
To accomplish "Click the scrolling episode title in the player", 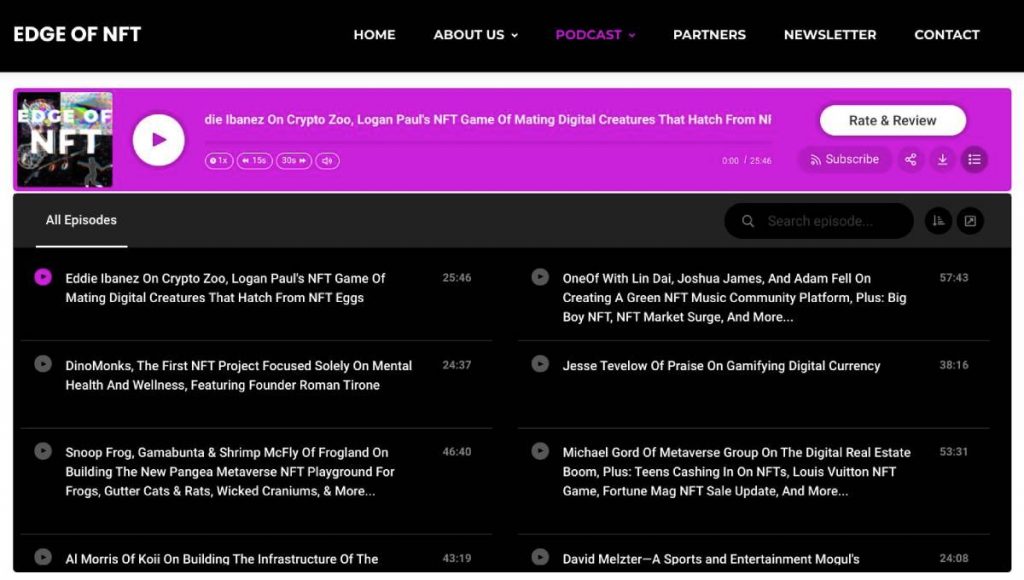I will point(488,120).
